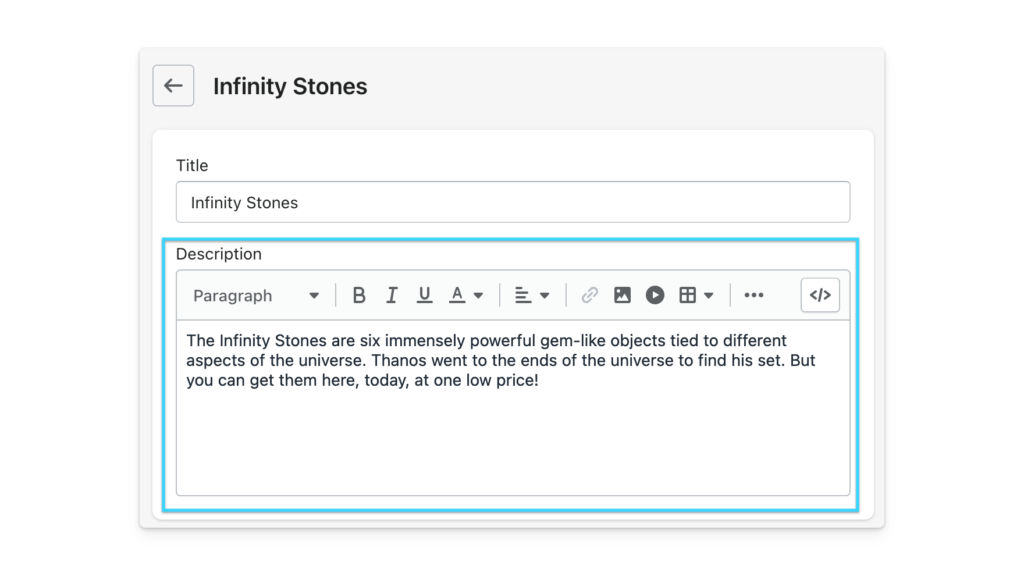The image size is (1024, 576).
Task: Insert an image using the picture icon
Action: (622, 295)
